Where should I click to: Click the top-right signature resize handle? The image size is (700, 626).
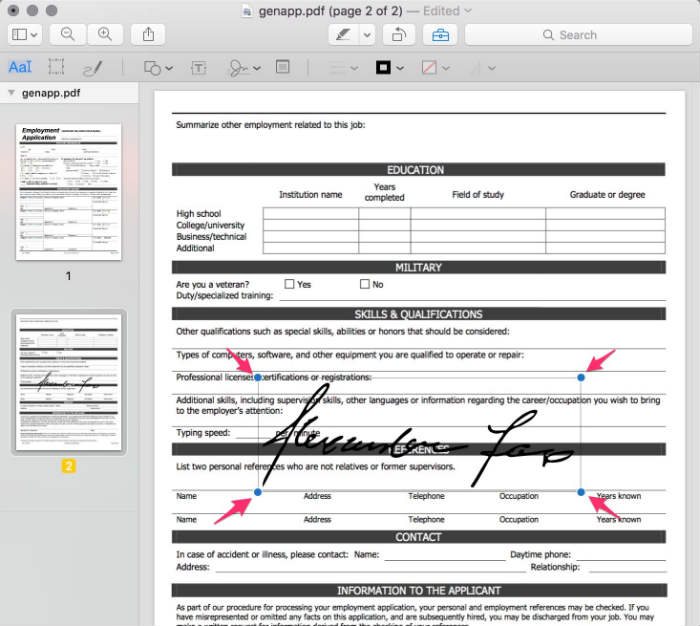581,378
